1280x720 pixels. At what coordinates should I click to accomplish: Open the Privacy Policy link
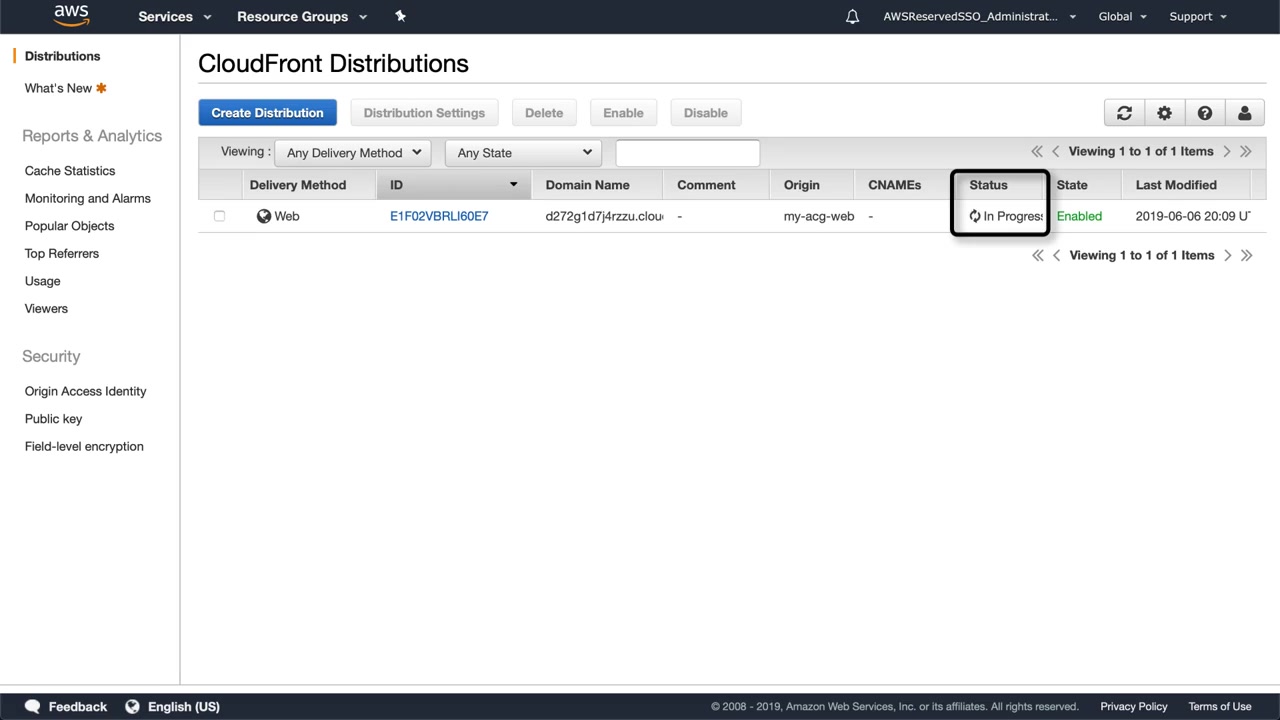[1134, 706]
